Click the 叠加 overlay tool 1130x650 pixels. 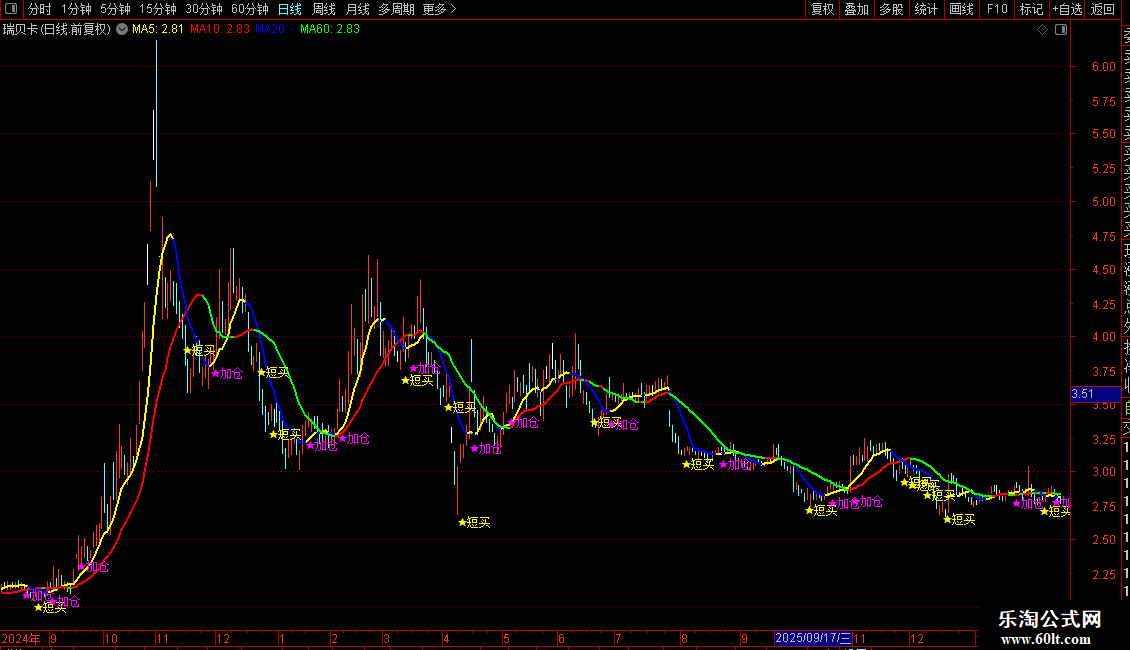[856, 9]
